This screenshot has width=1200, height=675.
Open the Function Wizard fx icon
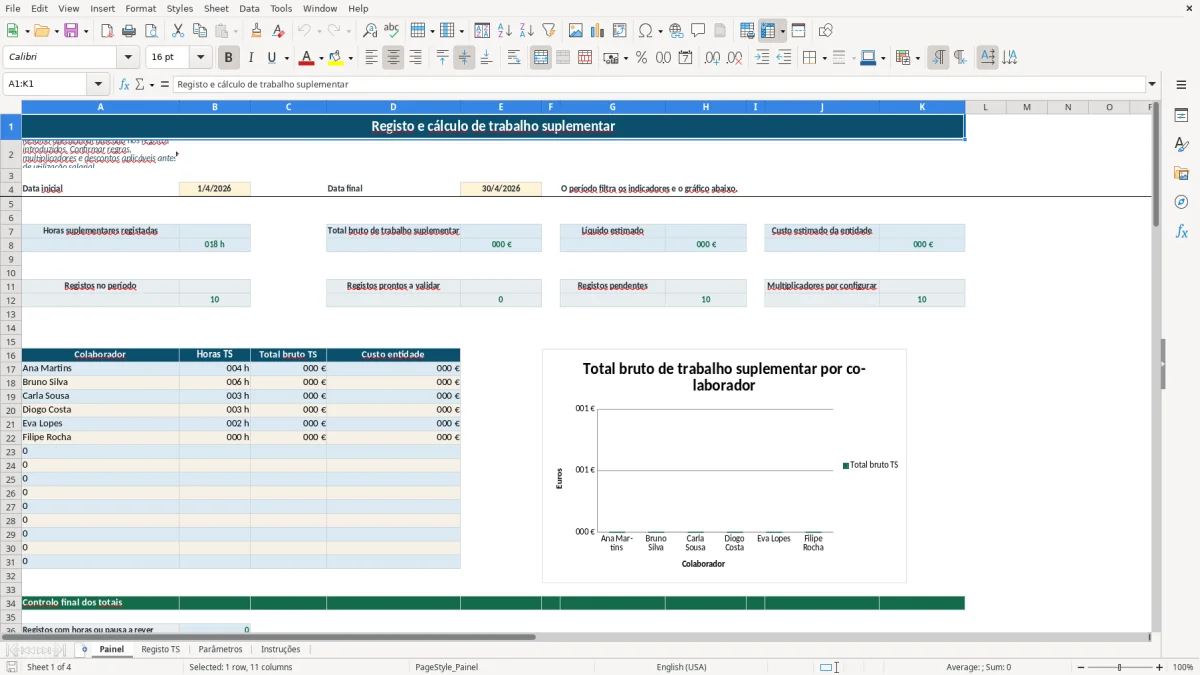124,85
